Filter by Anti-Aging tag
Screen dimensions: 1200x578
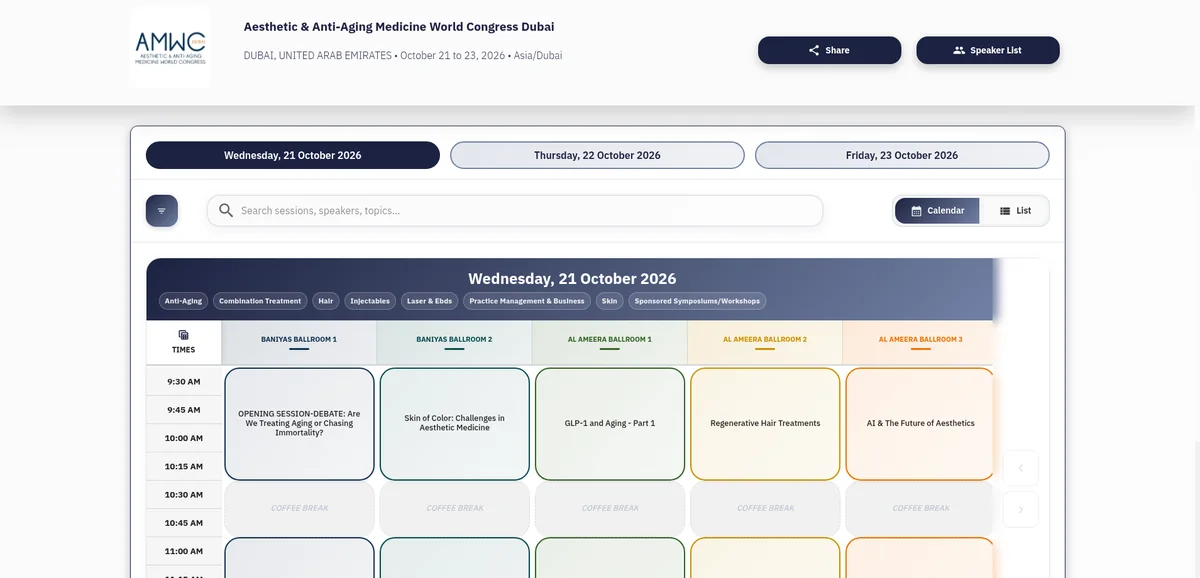[x=183, y=301]
